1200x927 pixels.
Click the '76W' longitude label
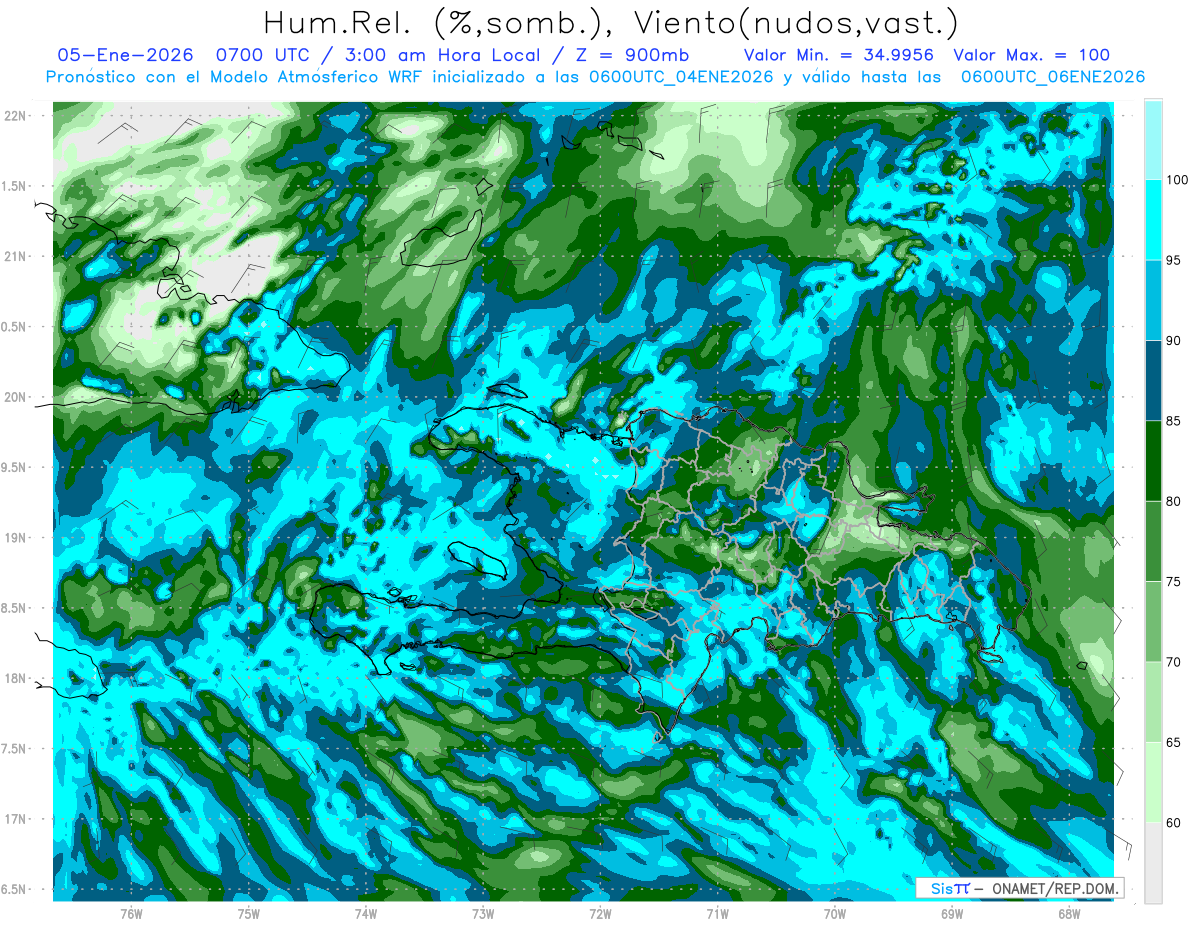[131, 914]
